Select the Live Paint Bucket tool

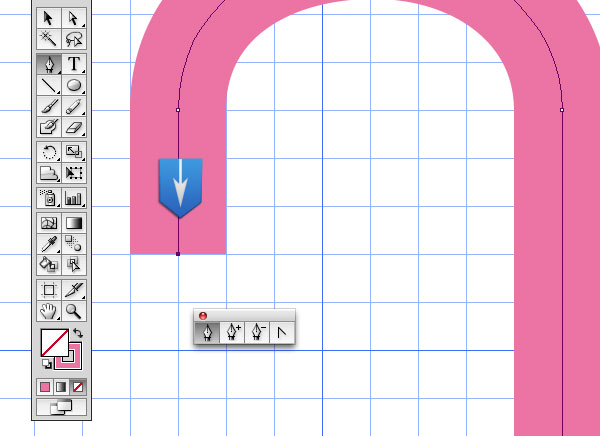49,265
